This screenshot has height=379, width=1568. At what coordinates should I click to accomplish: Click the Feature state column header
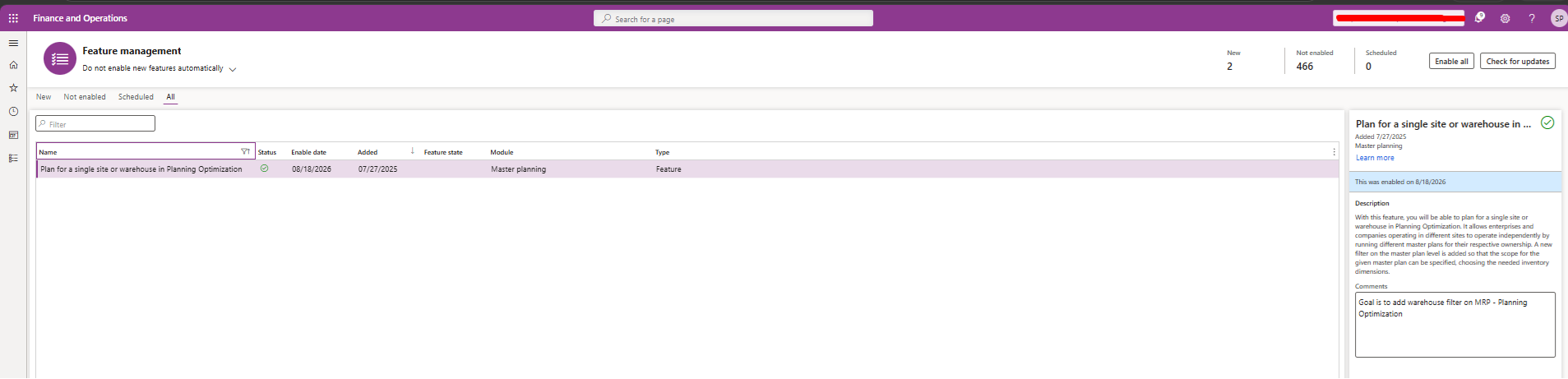pyautogui.click(x=443, y=152)
